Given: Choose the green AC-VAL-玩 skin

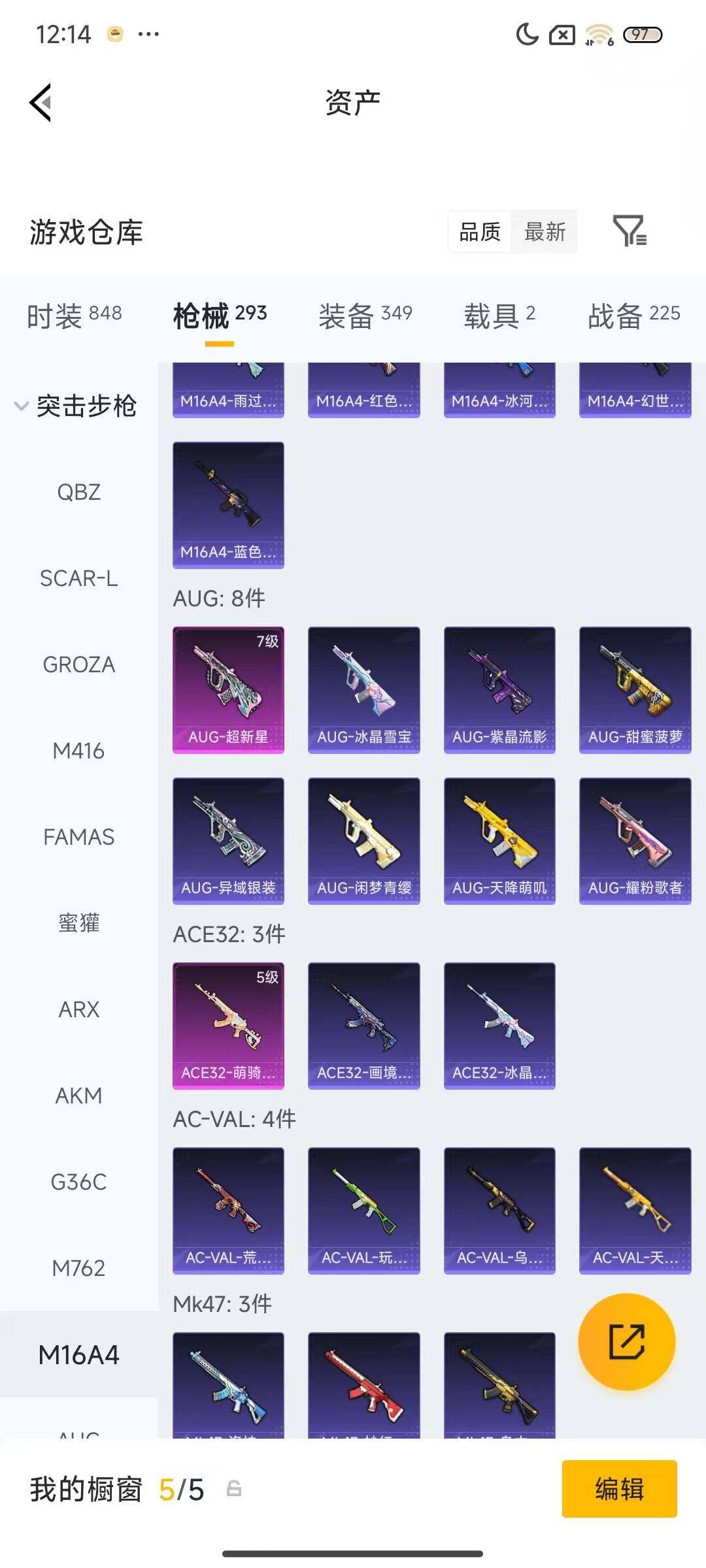Looking at the screenshot, I should coord(363,1211).
